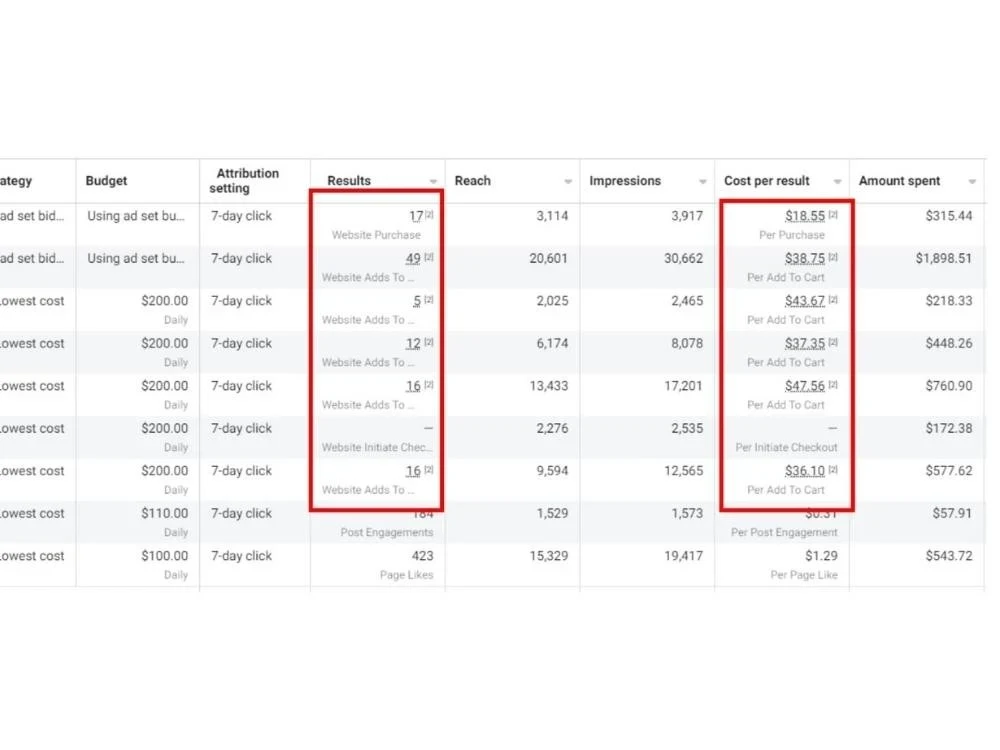Select the $172.38 amount spent cell
This screenshot has height=750, width=1000.
point(949,428)
